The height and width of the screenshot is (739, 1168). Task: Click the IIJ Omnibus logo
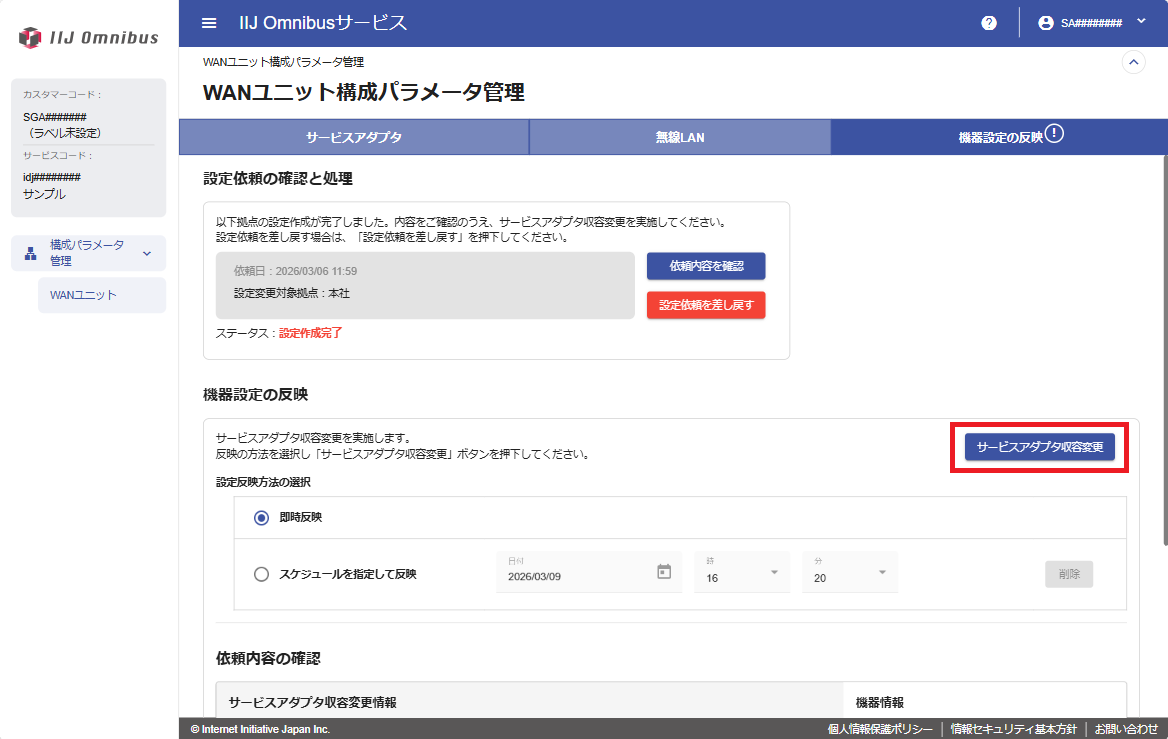[89, 37]
